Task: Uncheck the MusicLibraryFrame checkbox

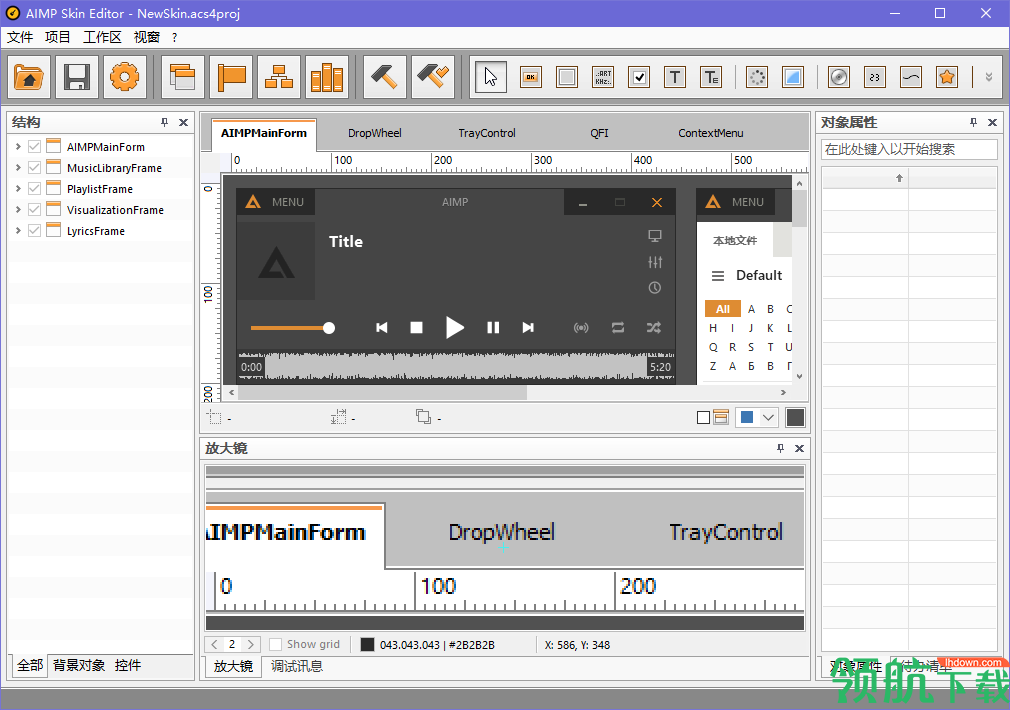Action: point(35,168)
